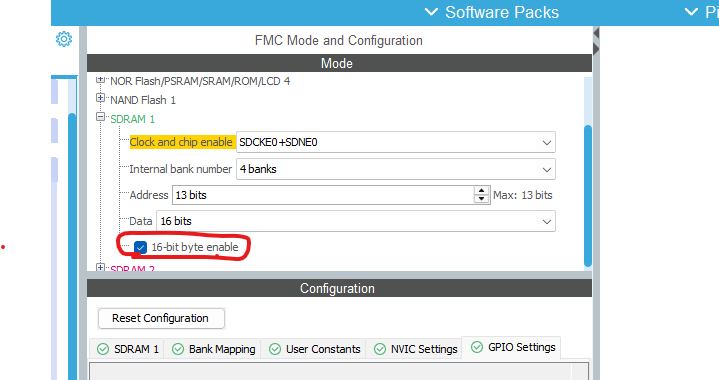The height and width of the screenshot is (380, 719).
Task: Expand the SDRAM 2 node
Action: pos(100,267)
